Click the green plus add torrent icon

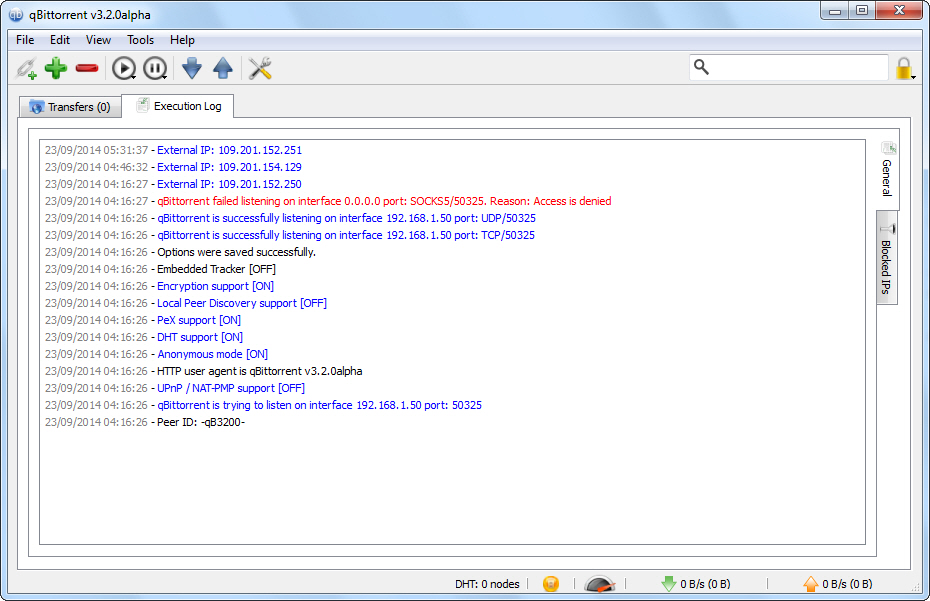(x=56, y=68)
